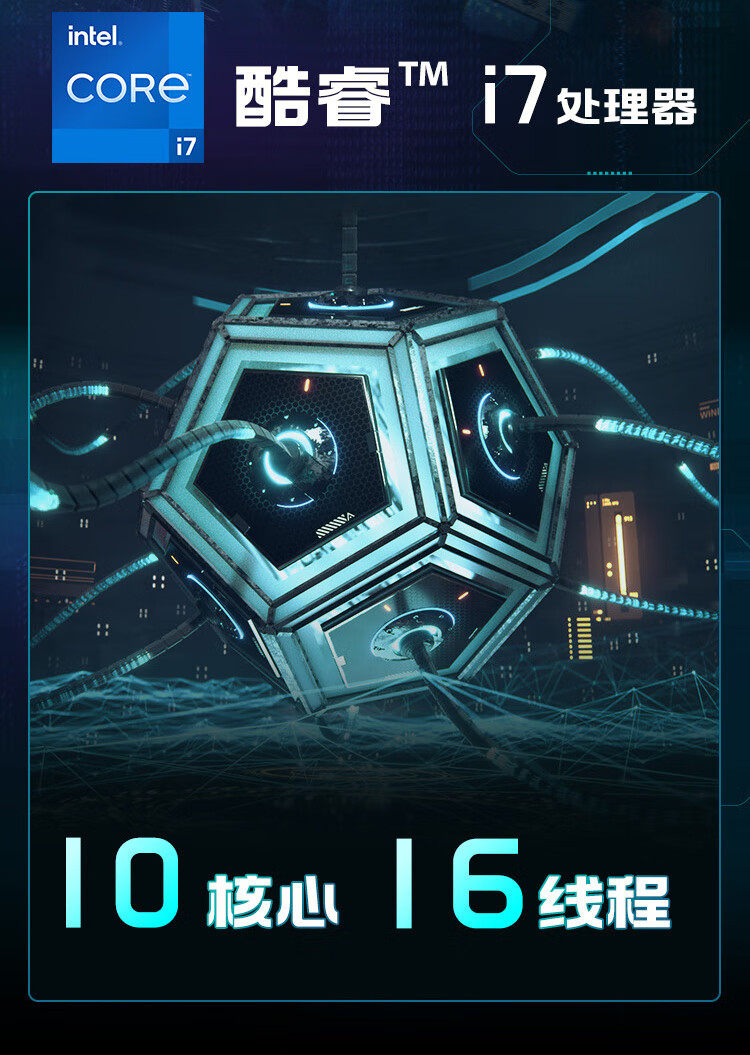The width and height of the screenshot is (750, 1055).
Task: Click the Intel Core i7 badge logo
Action: click(128, 87)
